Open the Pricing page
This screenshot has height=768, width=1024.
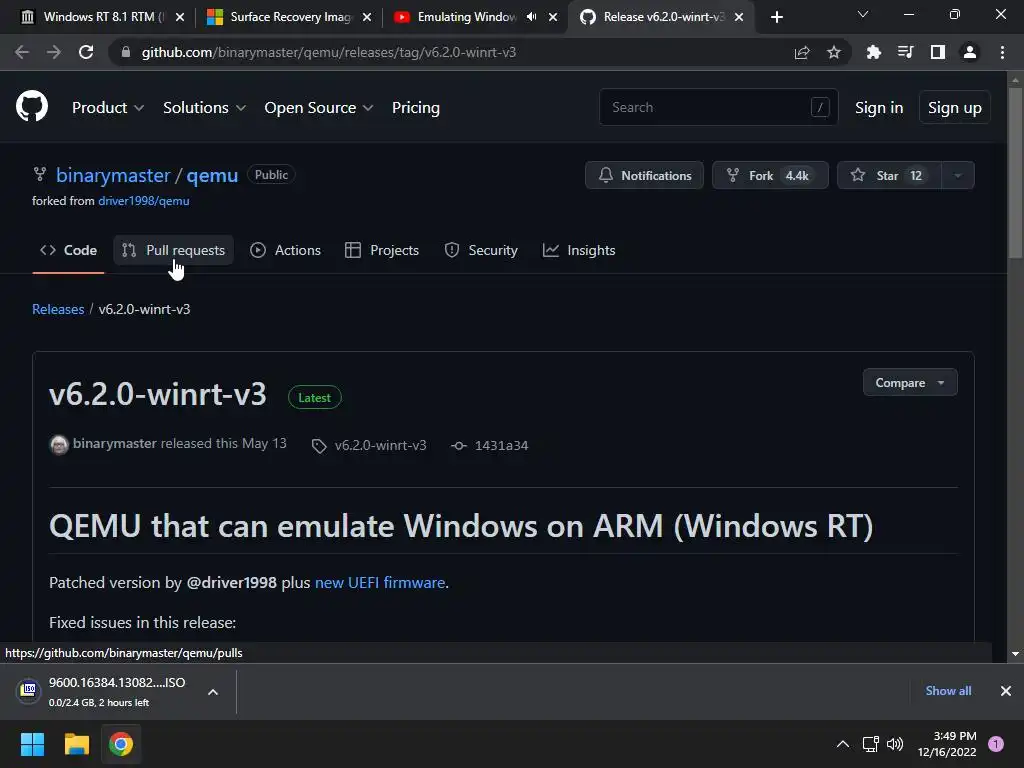[x=415, y=107]
